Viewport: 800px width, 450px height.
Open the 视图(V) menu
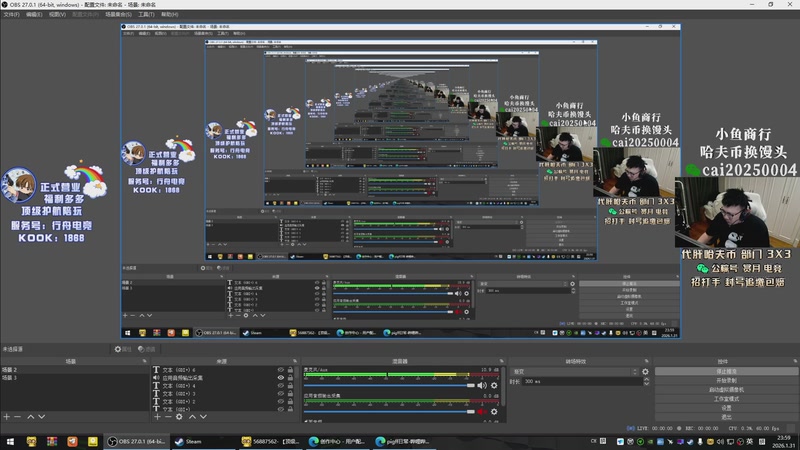(57, 14)
